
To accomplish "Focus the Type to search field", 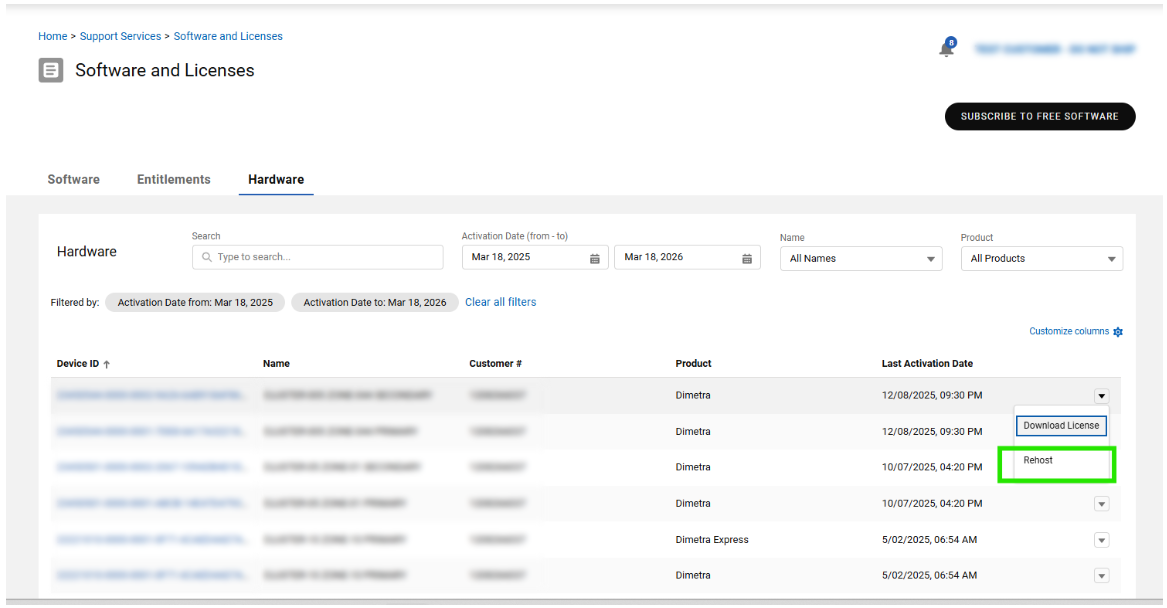I will click(x=318, y=257).
